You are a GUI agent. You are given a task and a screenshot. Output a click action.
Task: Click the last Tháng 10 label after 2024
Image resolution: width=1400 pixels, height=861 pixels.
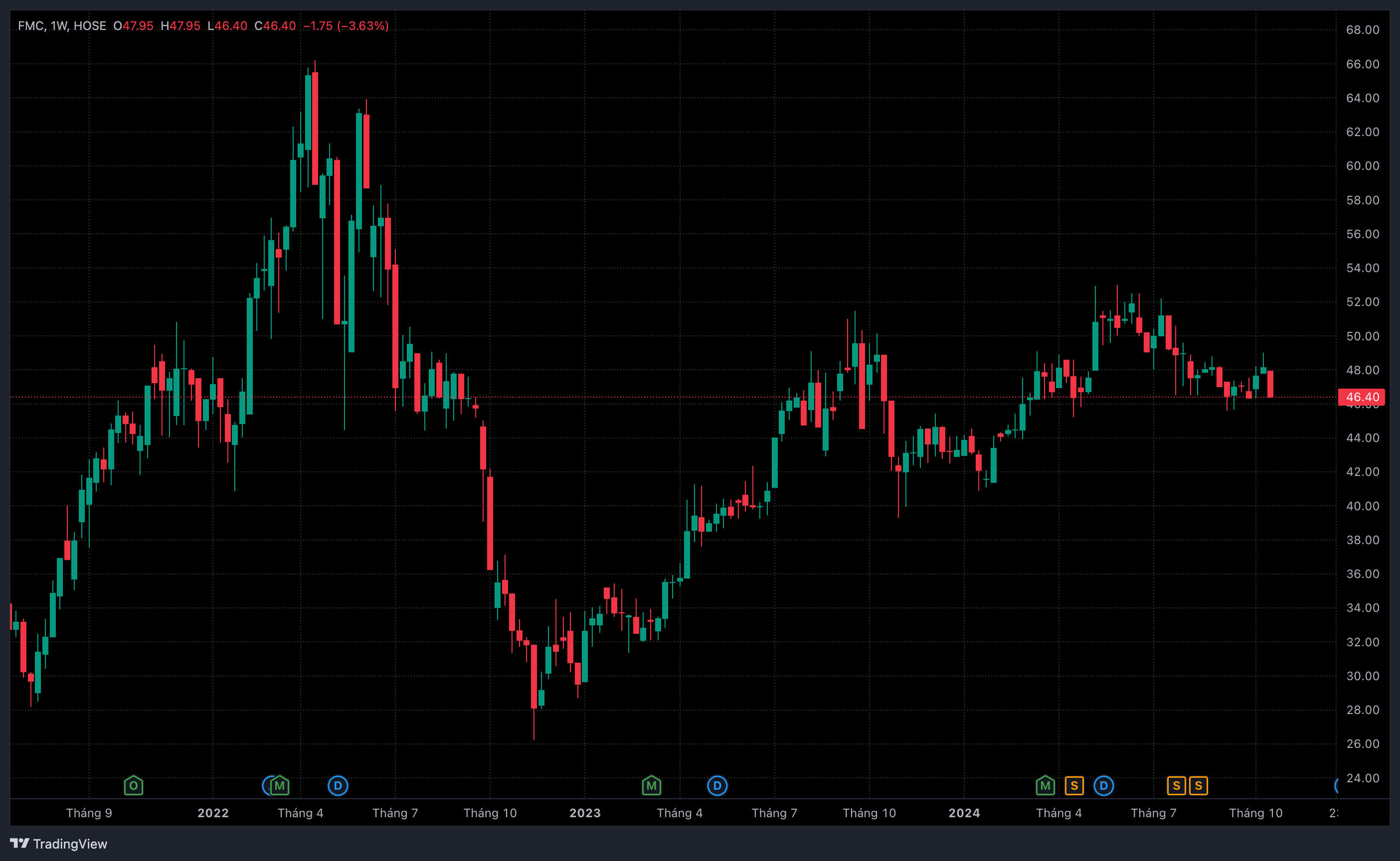coord(1256,812)
